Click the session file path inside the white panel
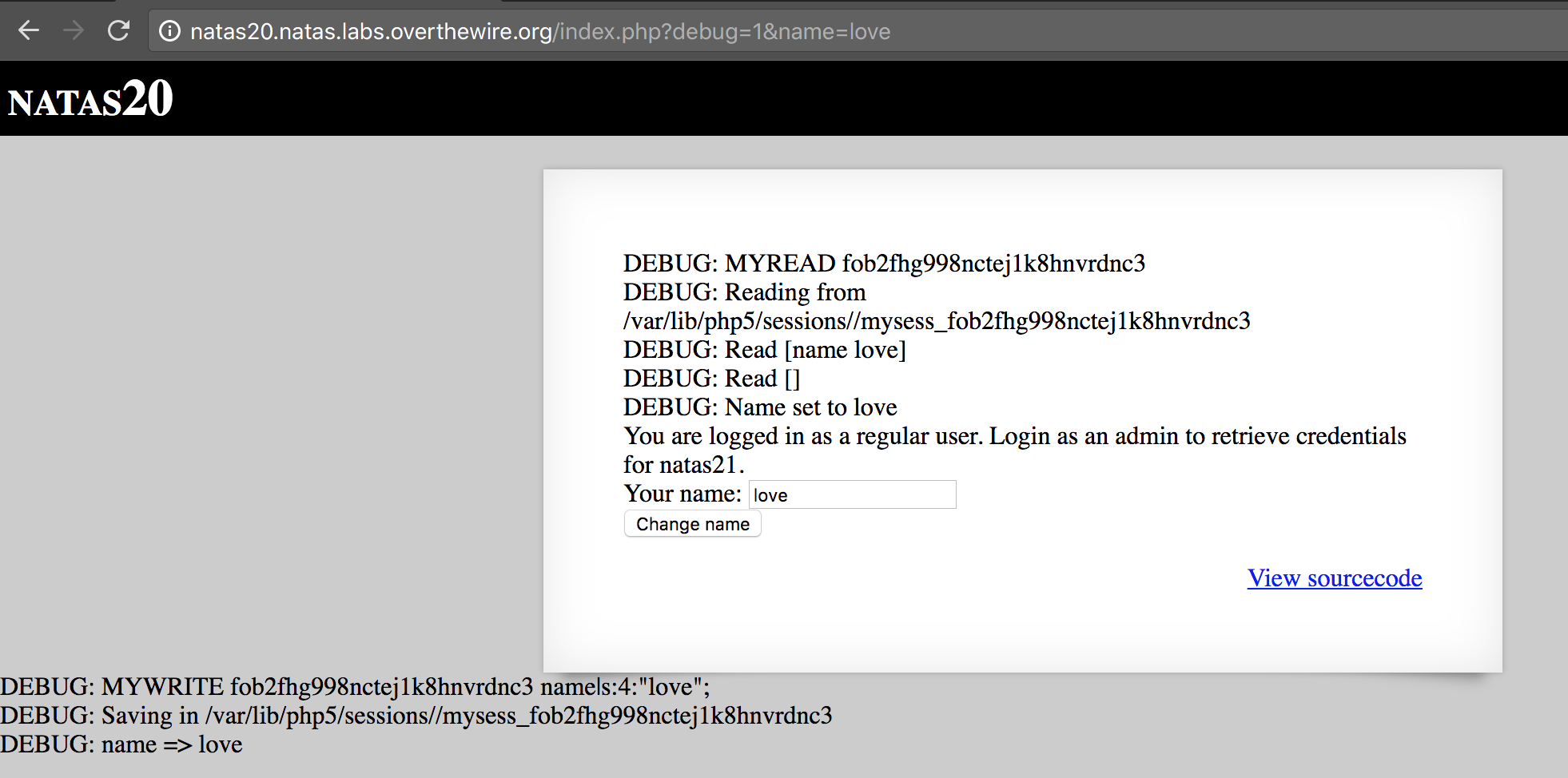Image resolution: width=1568 pixels, height=778 pixels. pyautogui.click(x=936, y=321)
